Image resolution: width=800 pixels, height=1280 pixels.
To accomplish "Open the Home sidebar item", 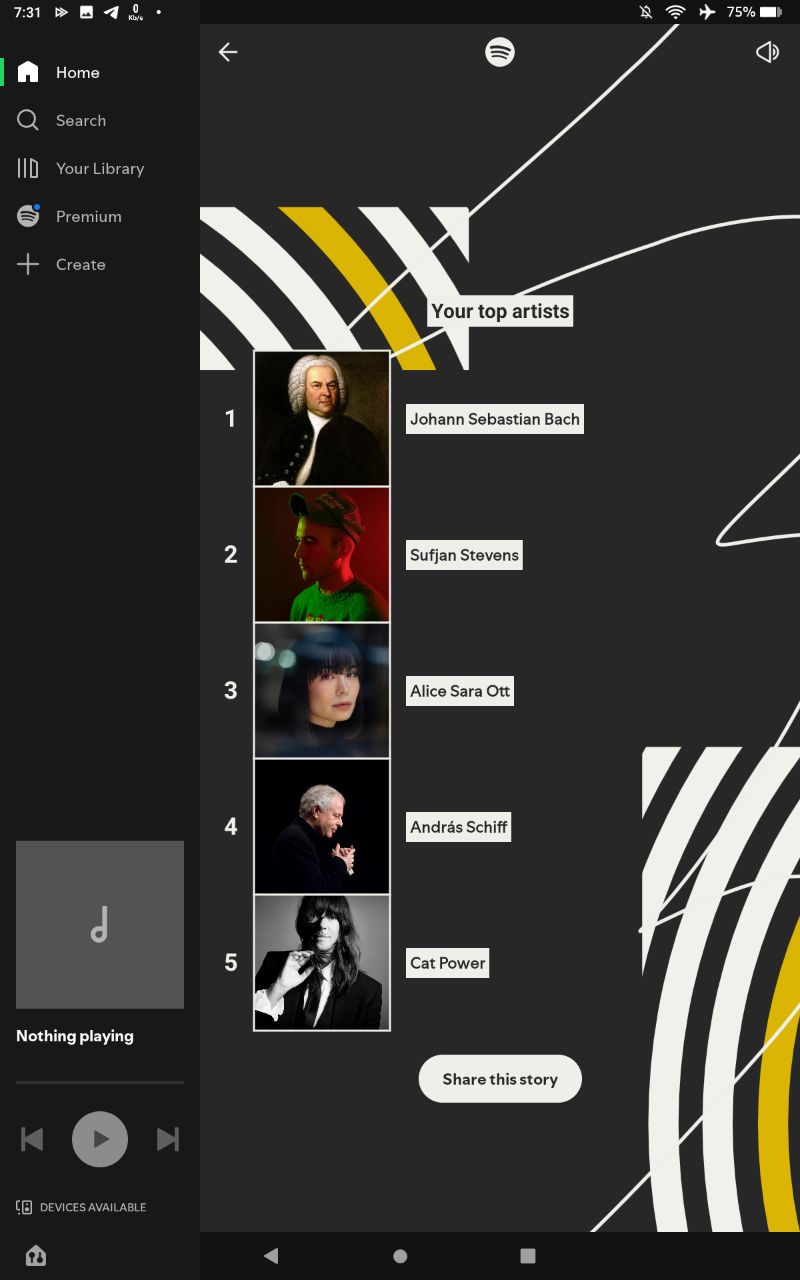I will [100, 72].
